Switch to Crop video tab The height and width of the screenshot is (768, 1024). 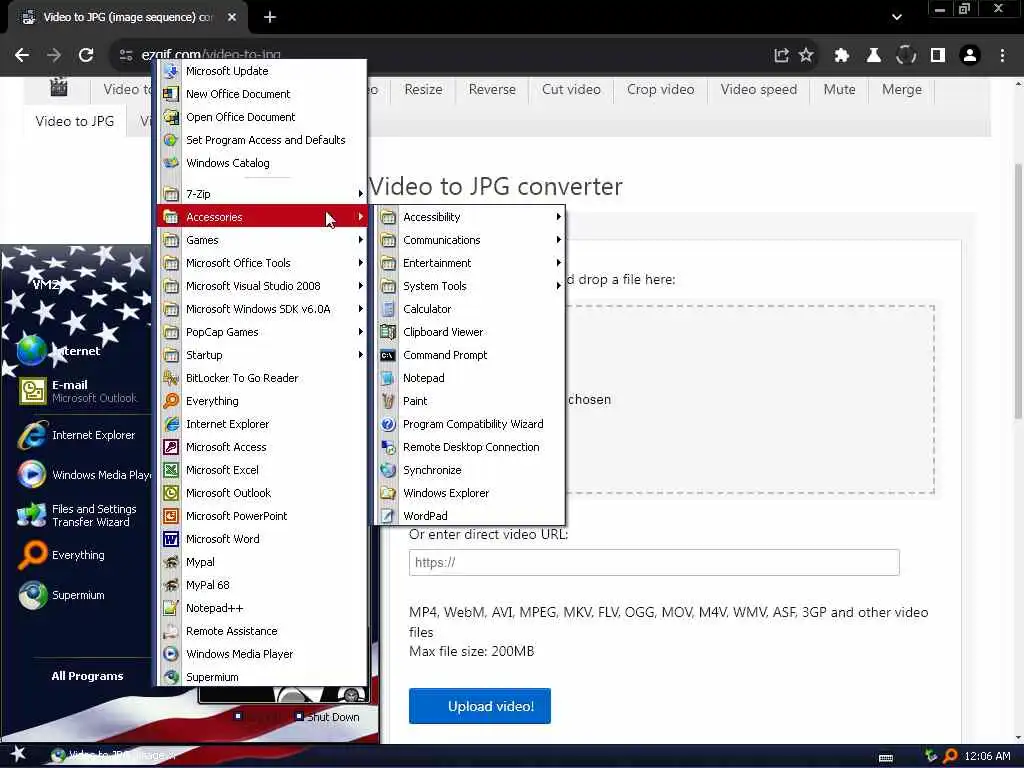pyautogui.click(x=660, y=89)
